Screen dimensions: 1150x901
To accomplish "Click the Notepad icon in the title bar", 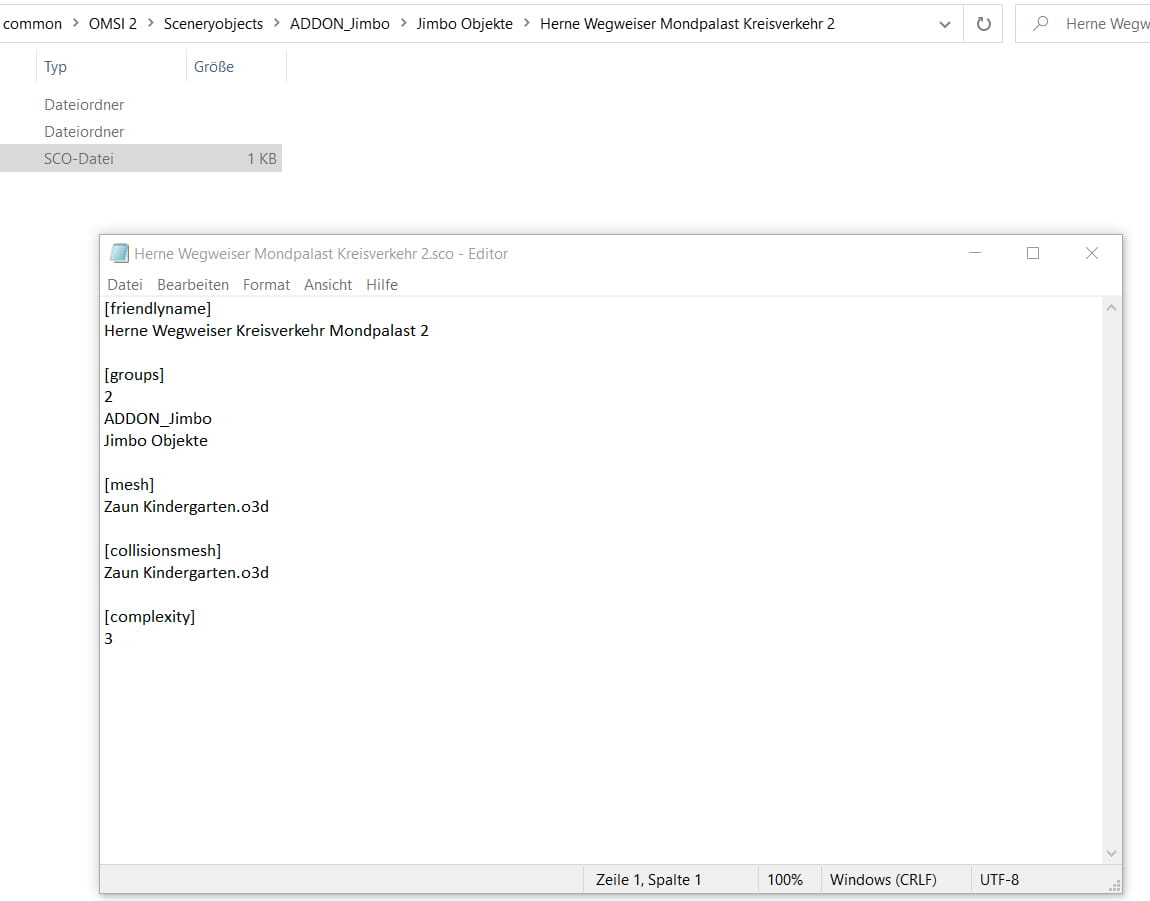I will coord(119,254).
